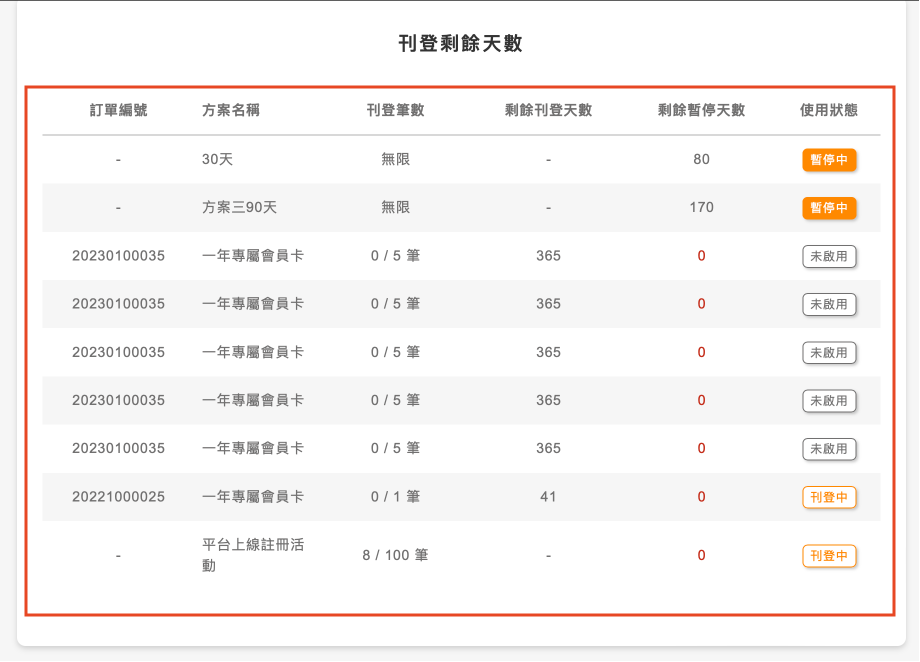Screen dimensions: 920x662
Task: Click the 0 / 1 筆 listing count
Action: pyautogui.click(x=395, y=497)
